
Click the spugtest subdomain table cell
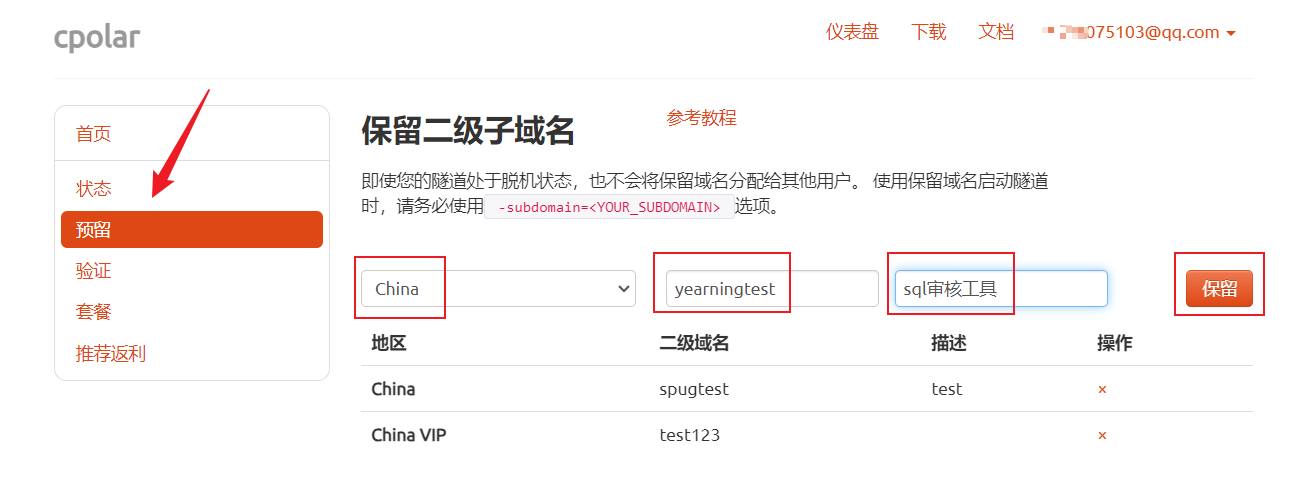694,389
